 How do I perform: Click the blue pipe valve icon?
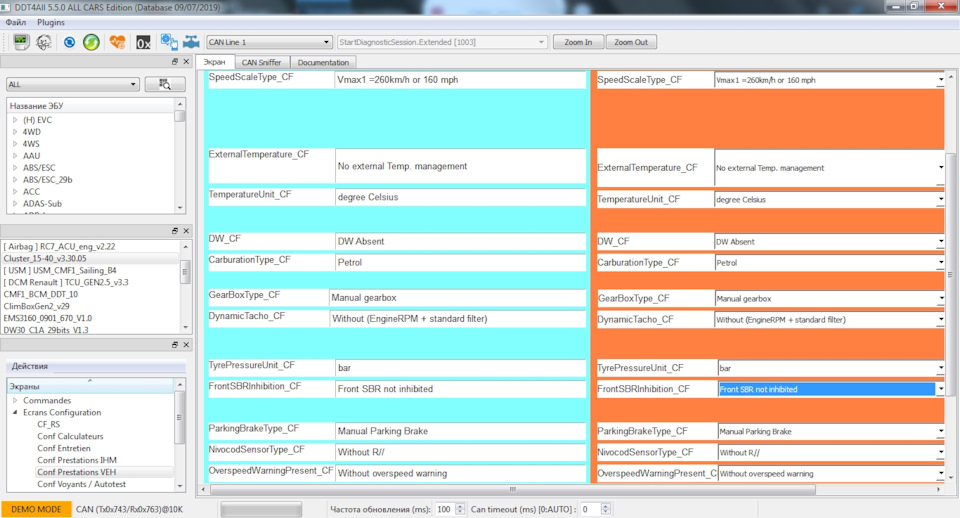[192, 42]
